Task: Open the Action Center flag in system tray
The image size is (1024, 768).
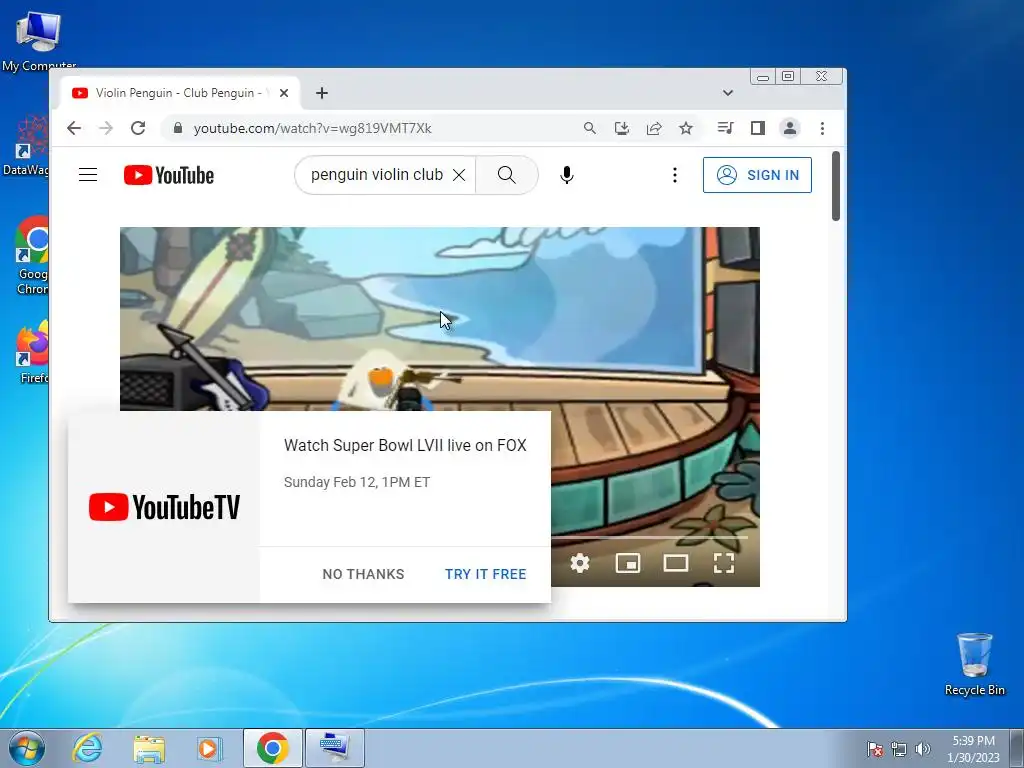Action: pyautogui.click(x=874, y=749)
